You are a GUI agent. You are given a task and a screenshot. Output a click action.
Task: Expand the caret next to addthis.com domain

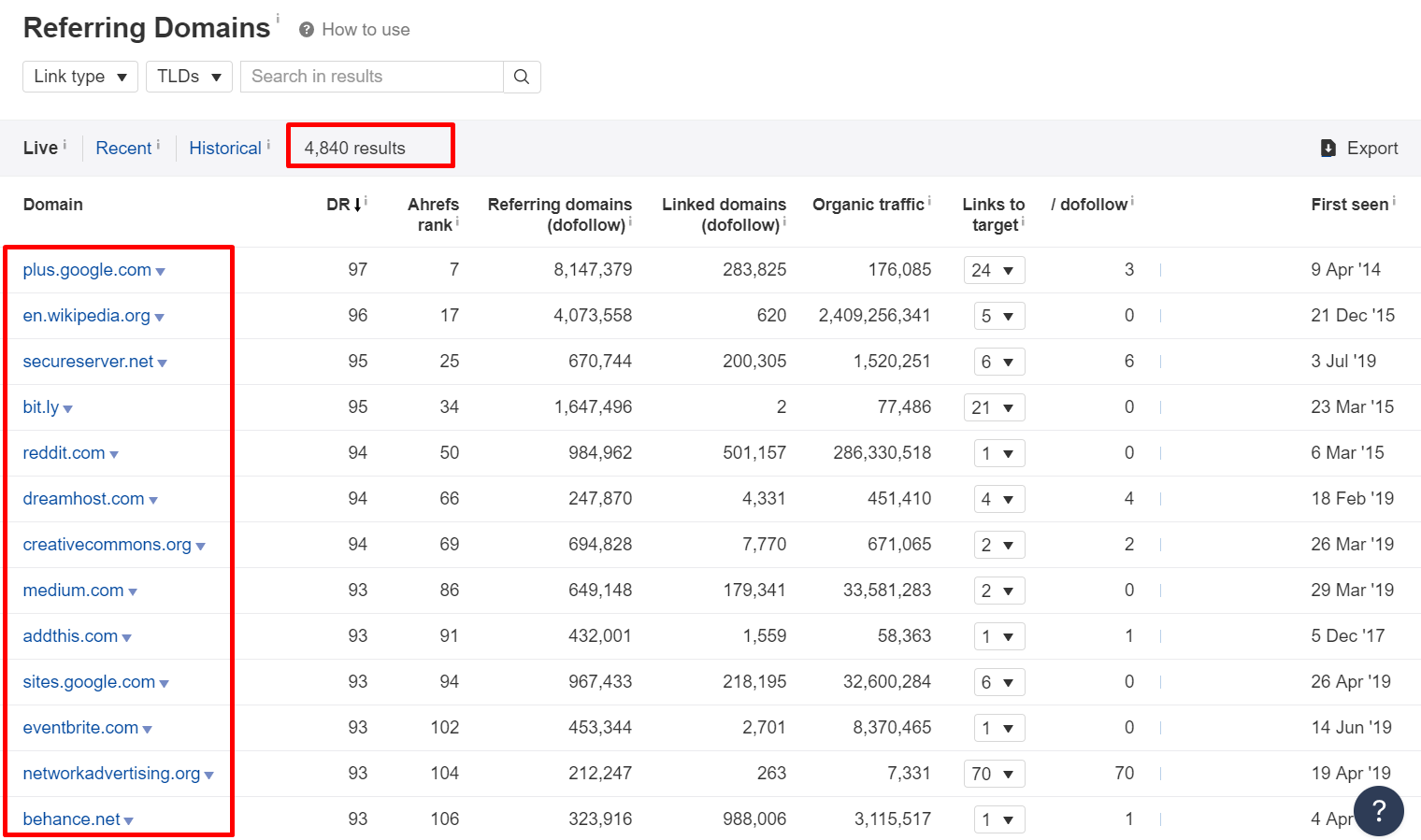pos(127,638)
